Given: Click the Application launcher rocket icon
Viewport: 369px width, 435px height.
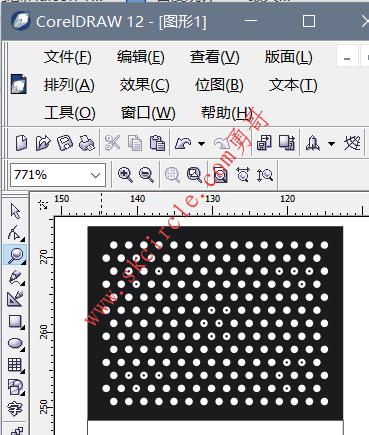Looking at the screenshot, I should point(312,143).
